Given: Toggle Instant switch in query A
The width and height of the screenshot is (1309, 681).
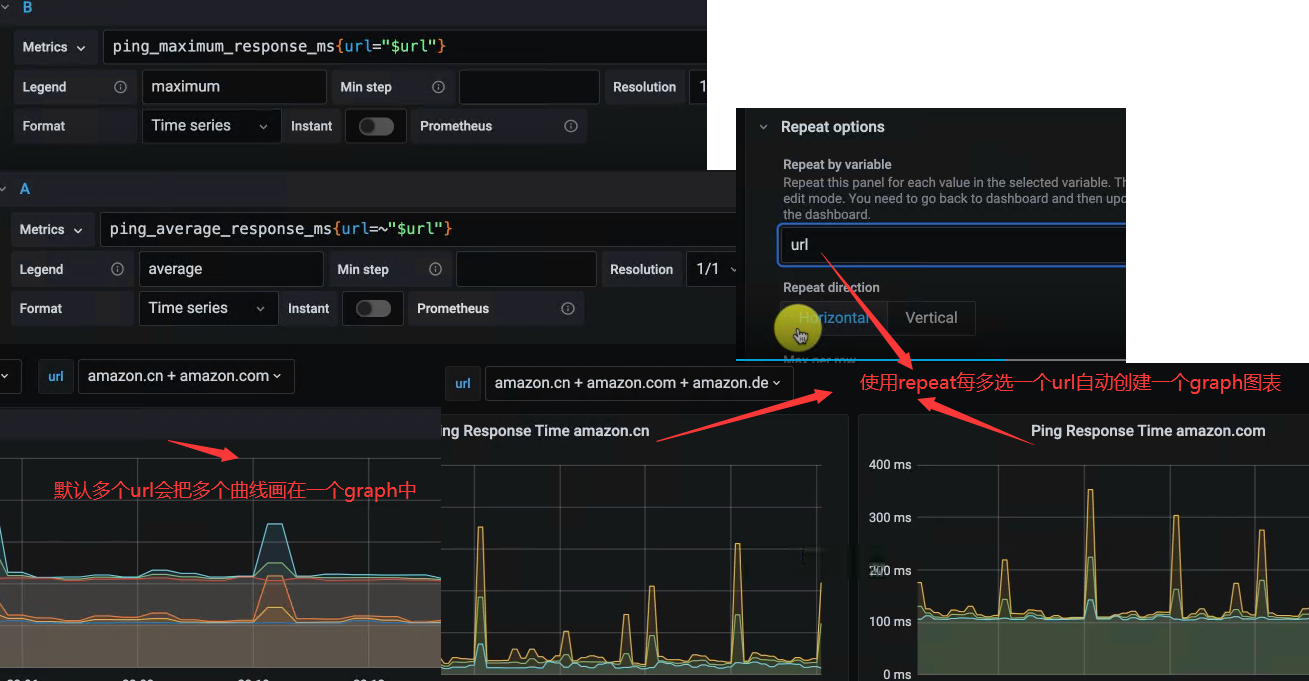Looking at the screenshot, I should 373,308.
